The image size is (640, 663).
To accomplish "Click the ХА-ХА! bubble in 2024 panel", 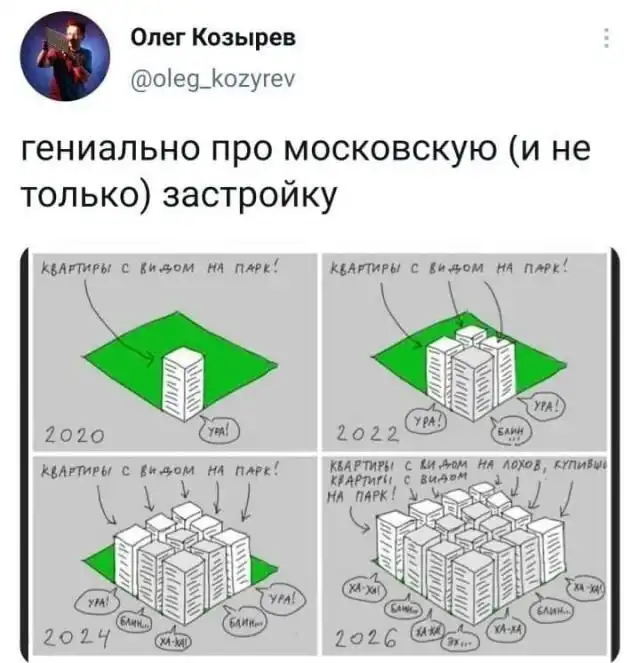I will 174,642.
